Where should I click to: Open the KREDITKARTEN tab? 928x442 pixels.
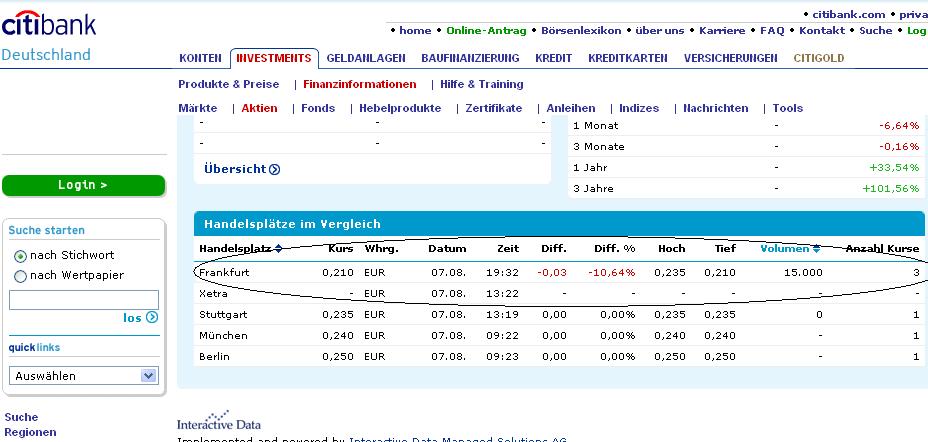628,58
